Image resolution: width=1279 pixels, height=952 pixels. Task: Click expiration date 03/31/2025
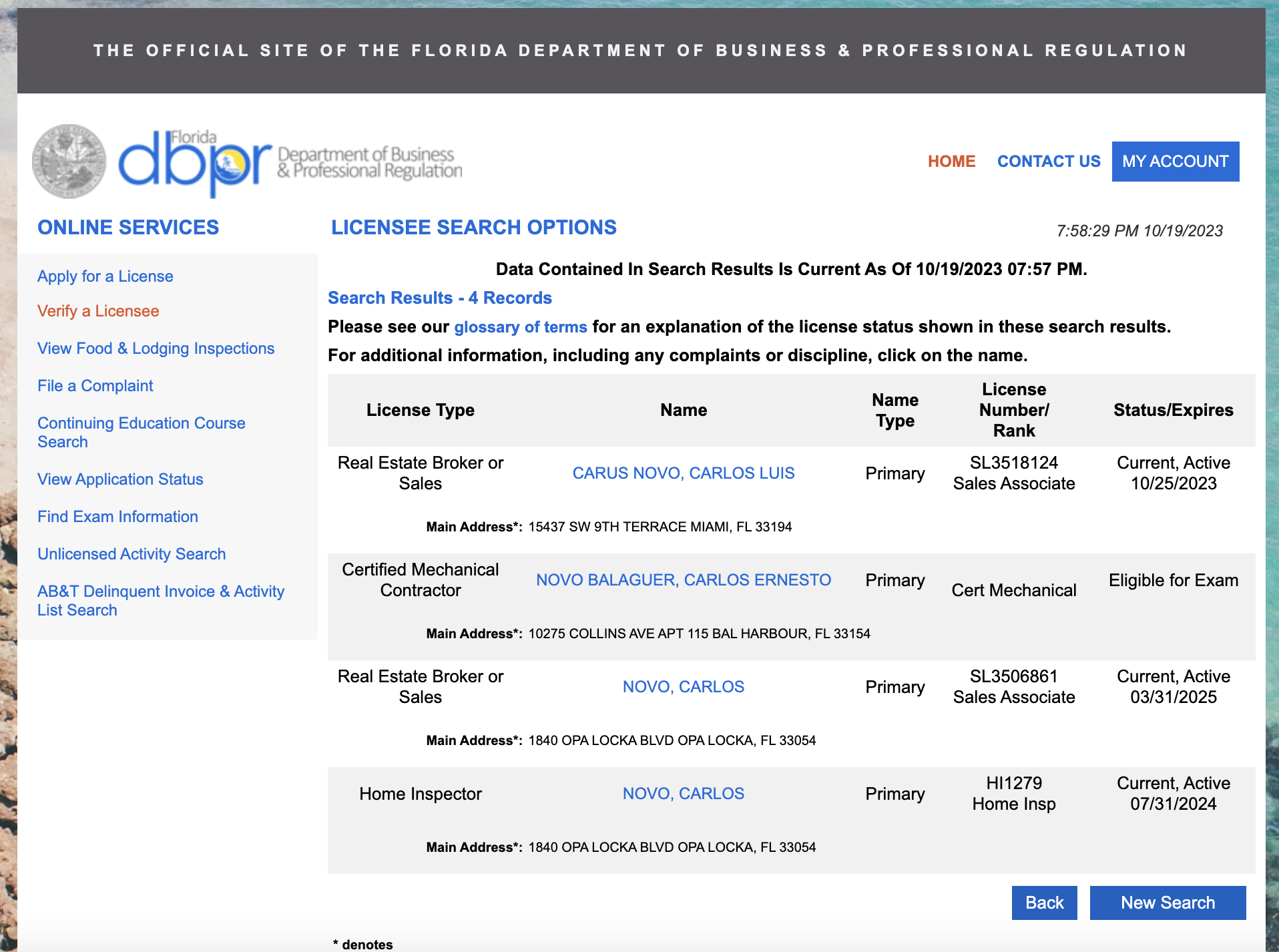click(x=1174, y=697)
